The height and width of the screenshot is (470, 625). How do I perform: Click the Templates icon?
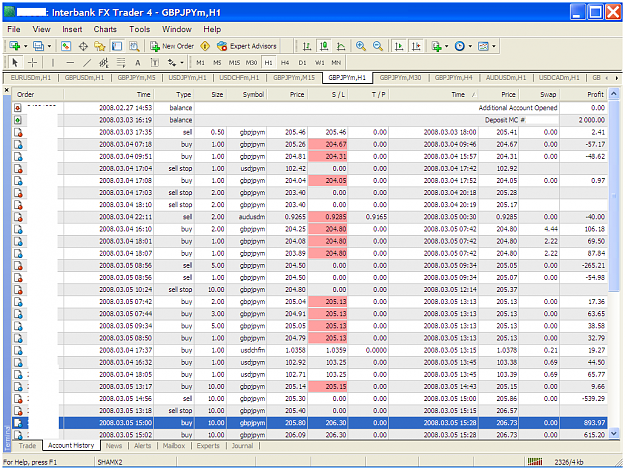(x=483, y=46)
